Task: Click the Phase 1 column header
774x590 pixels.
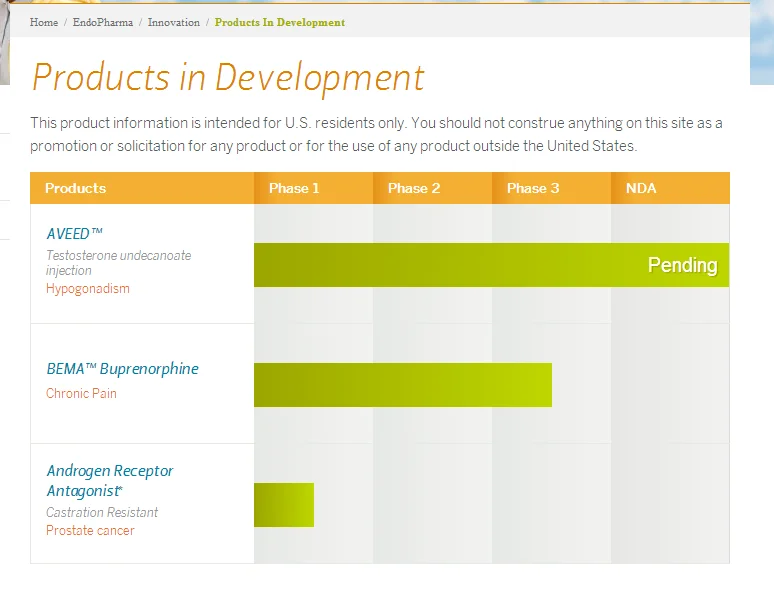Action: 313,188
